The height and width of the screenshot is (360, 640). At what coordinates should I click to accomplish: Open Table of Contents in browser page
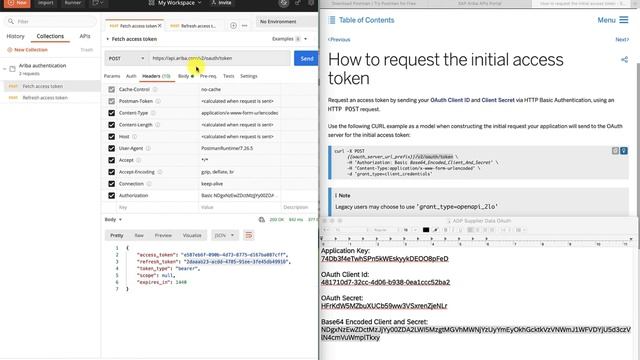coord(361,20)
